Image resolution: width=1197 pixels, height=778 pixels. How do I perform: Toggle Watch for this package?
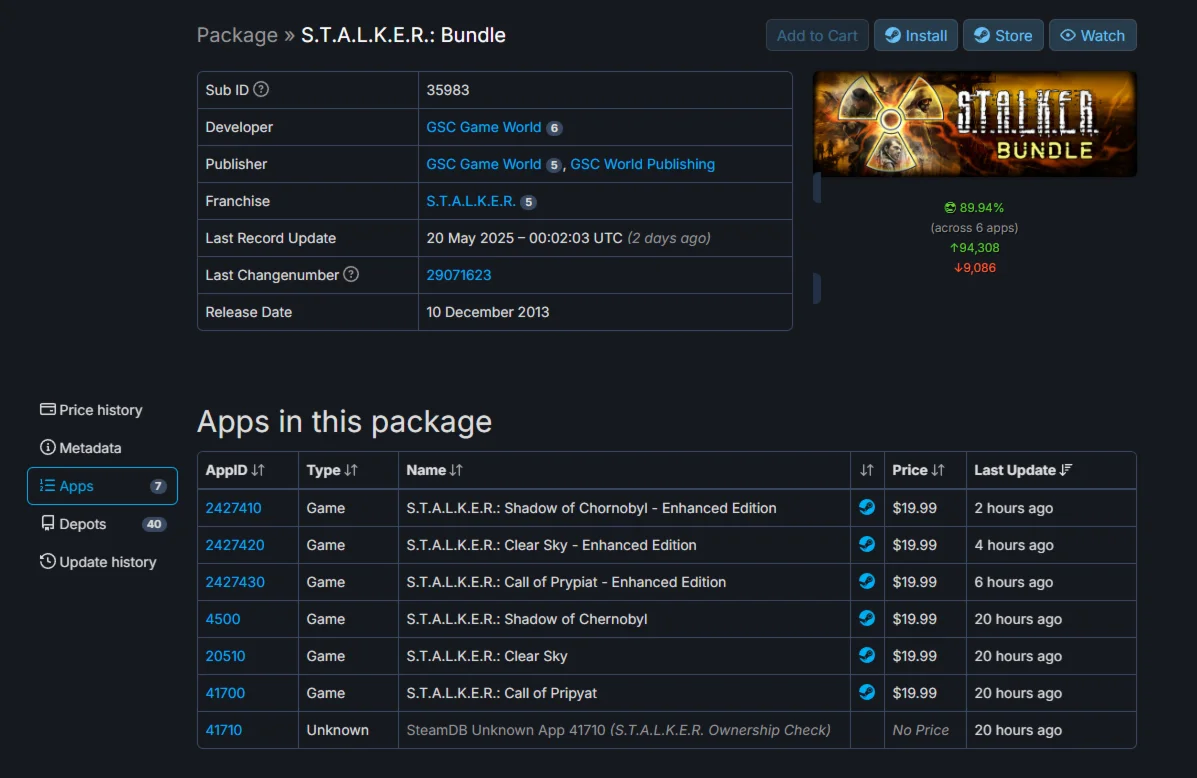coord(1092,35)
